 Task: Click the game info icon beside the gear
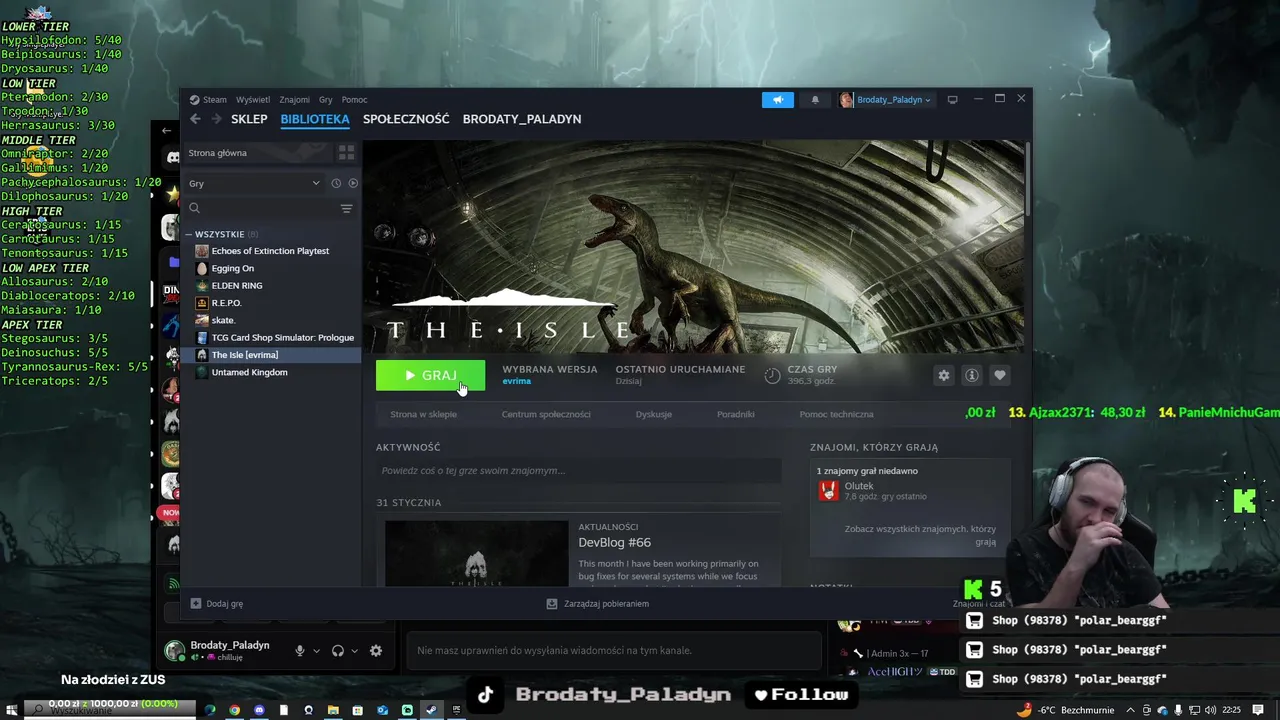click(x=971, y=375)
